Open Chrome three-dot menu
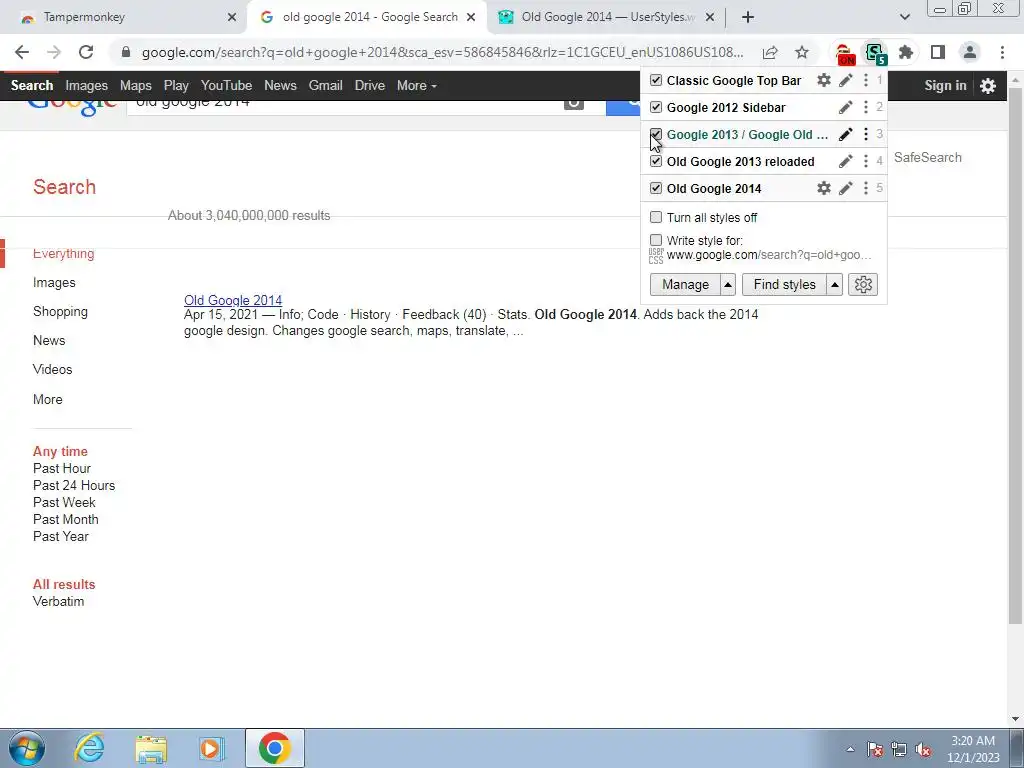Image resolution: width=1024 pixels, height=768 pixels. point(1002,52)
